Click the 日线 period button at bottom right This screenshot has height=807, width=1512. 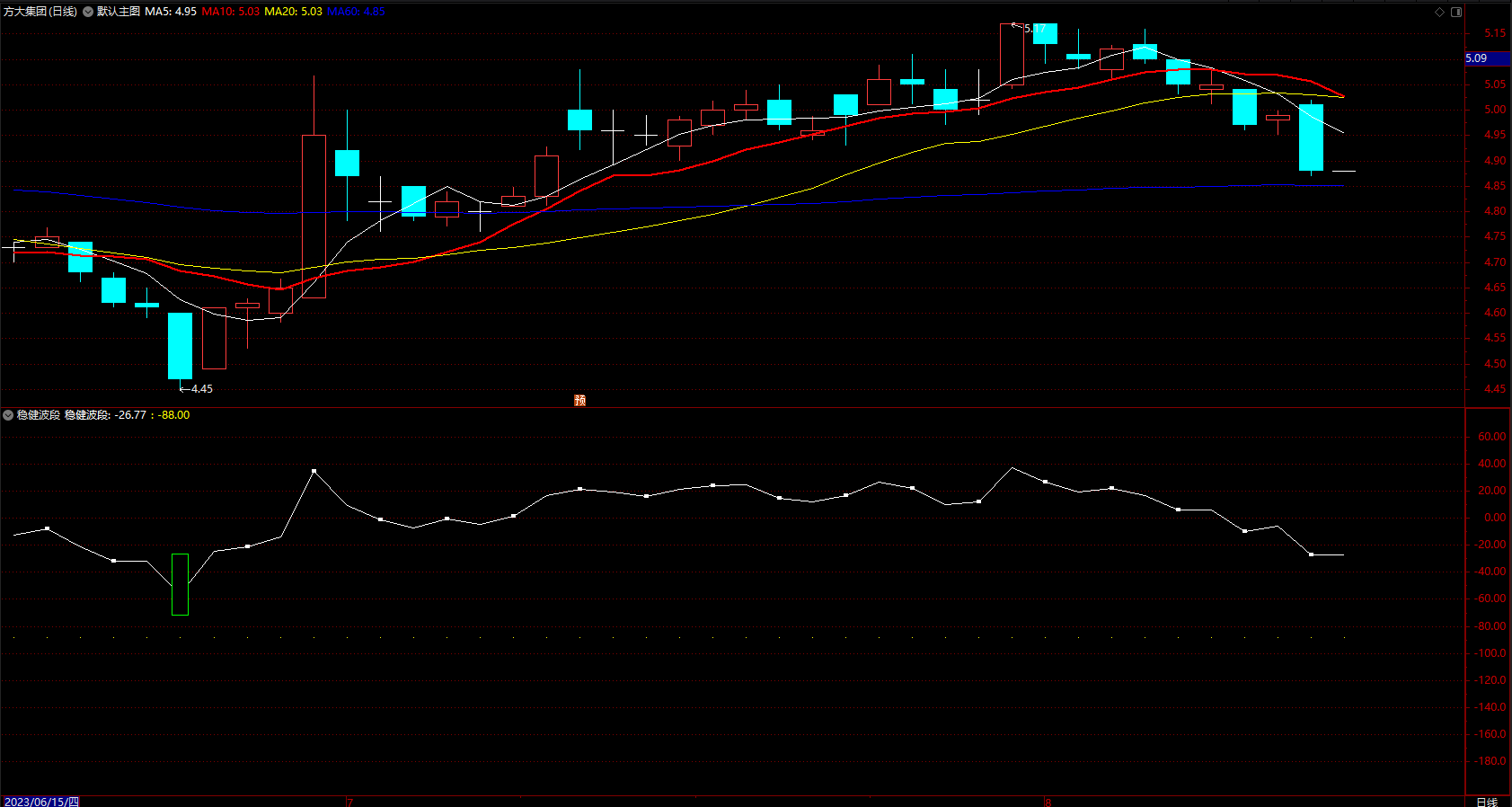tap(1487, 802)
